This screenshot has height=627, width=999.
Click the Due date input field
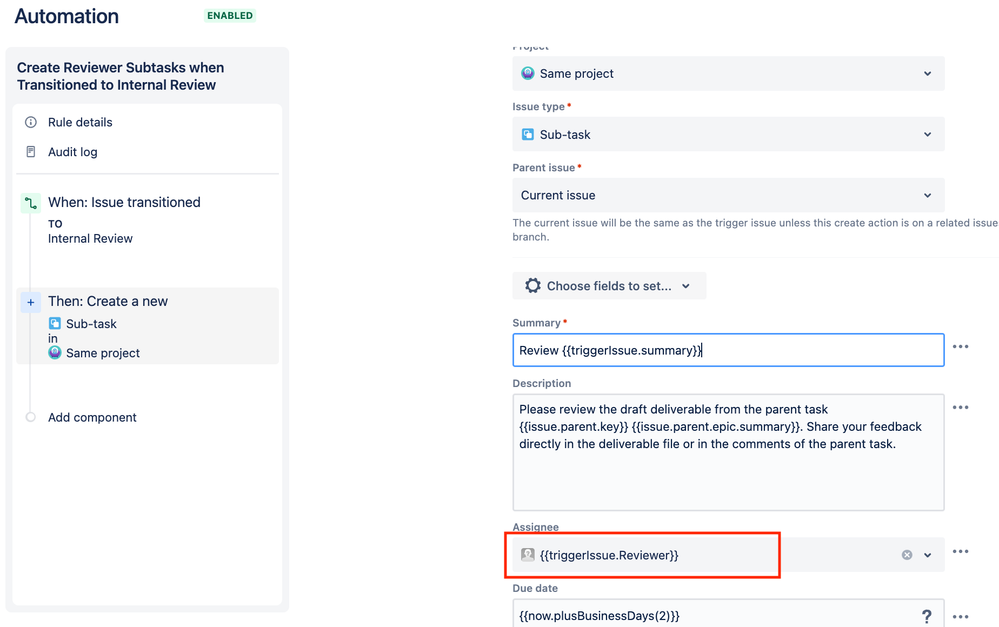tap(728, 615)
